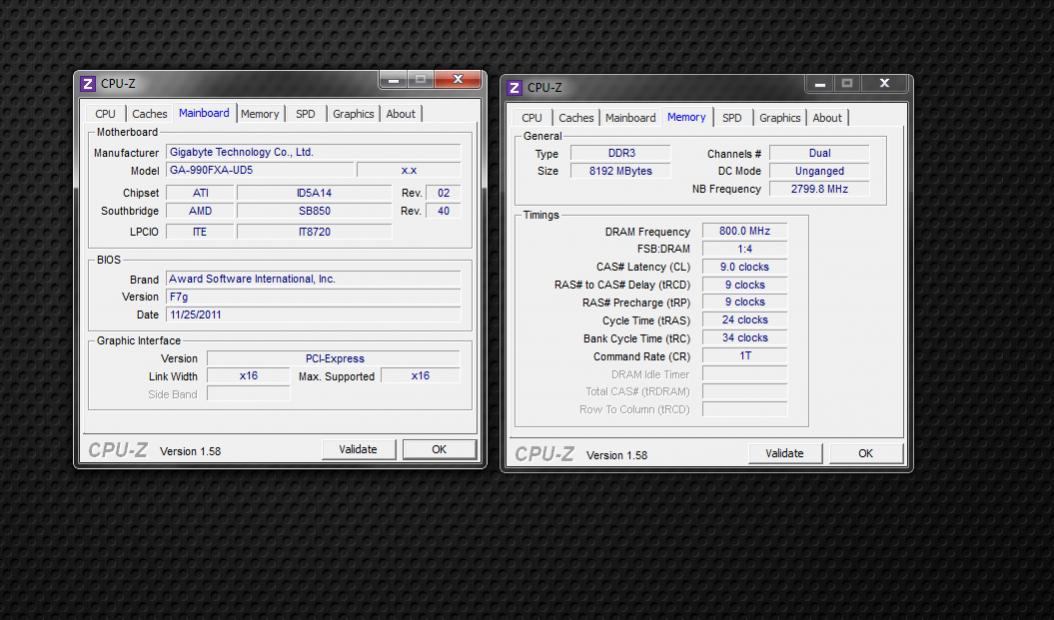Click OK button in Mainboard window
This screenshot has width=1054, height=620.
pyautogui.click(x=440, y=449)
